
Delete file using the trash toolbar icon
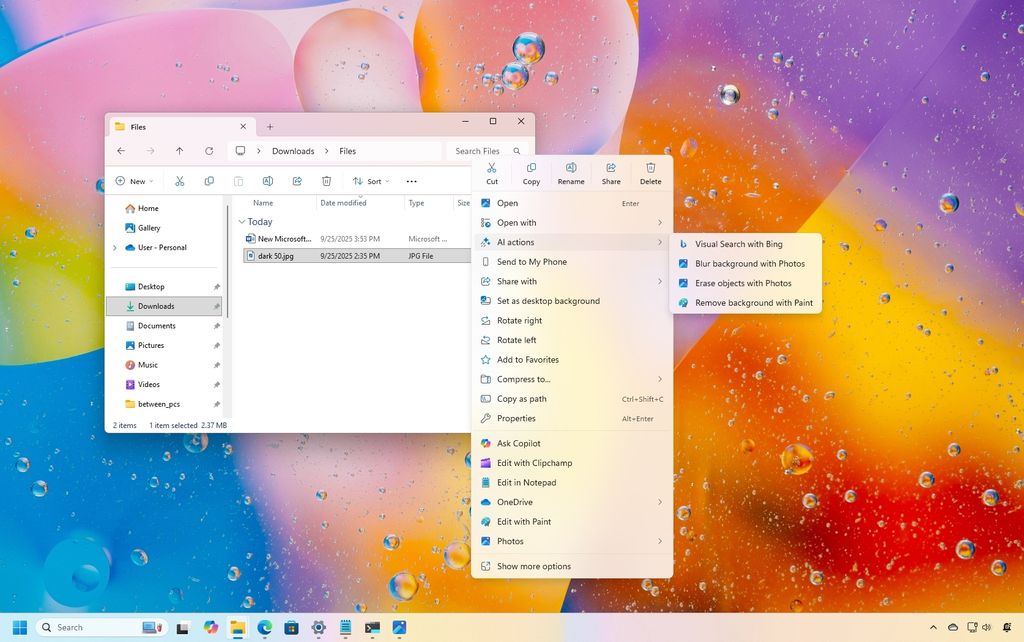pos(650,173)
